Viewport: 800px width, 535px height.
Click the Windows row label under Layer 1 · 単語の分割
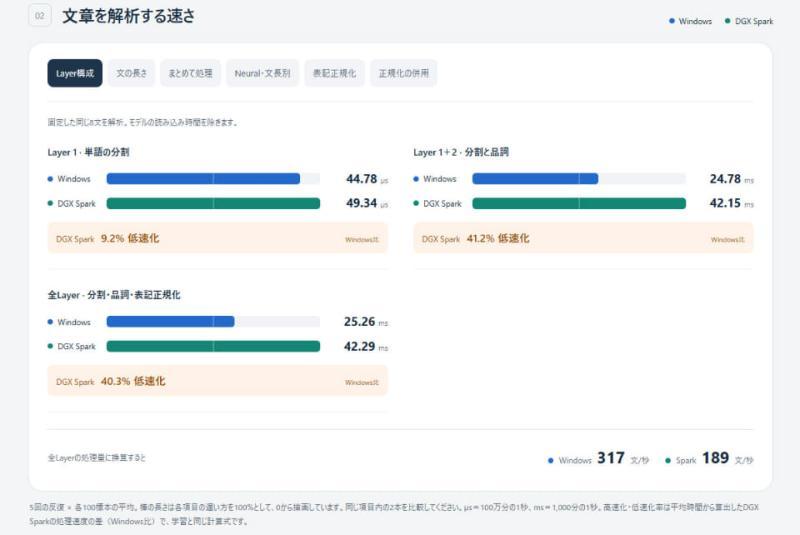pos(69,179)
